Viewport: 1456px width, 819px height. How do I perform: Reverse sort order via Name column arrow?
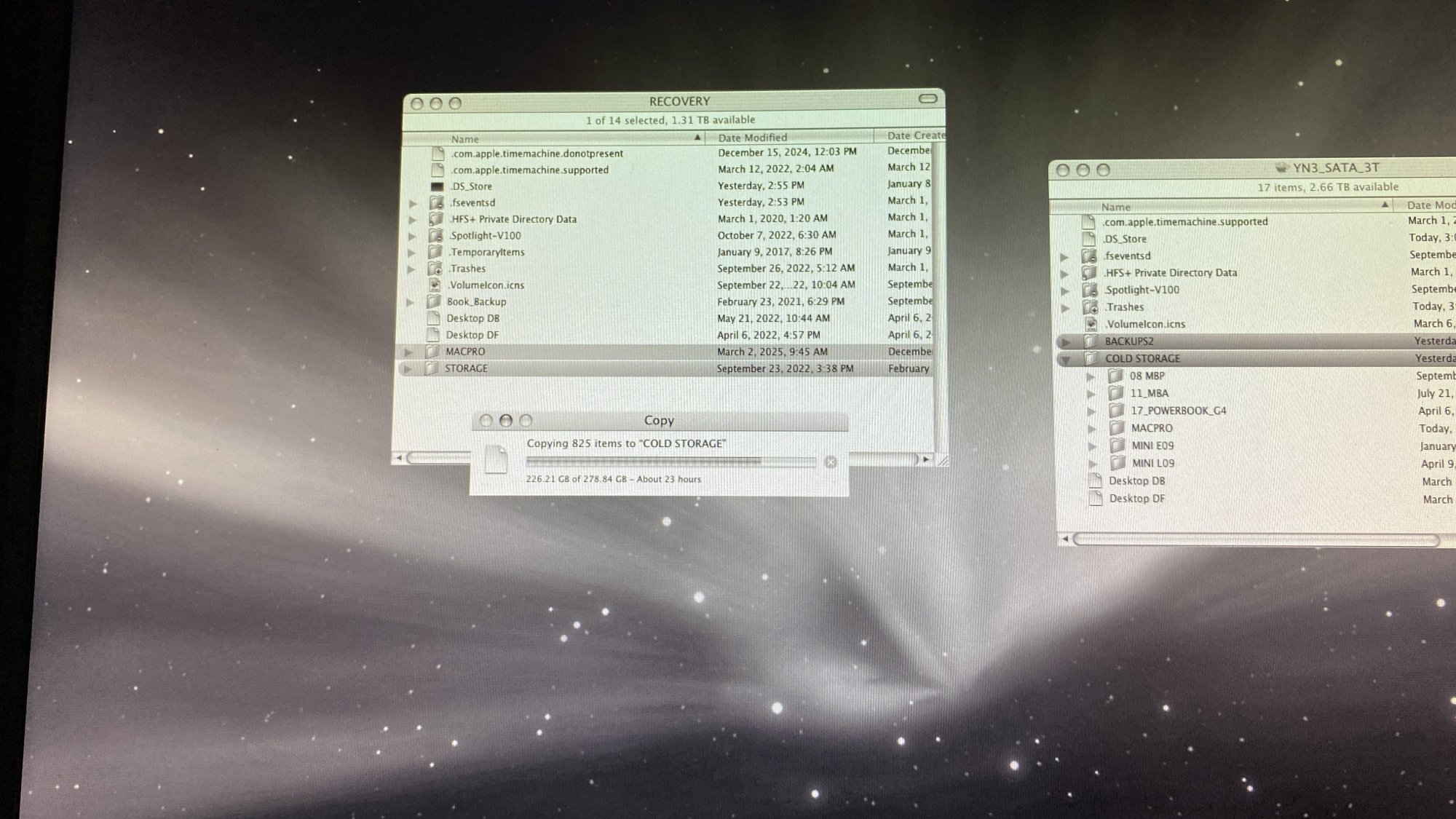697,138
